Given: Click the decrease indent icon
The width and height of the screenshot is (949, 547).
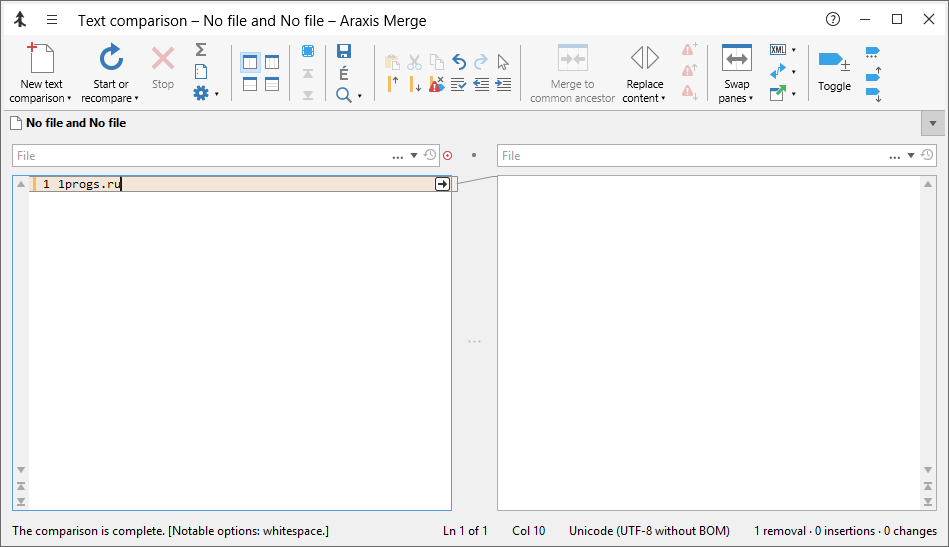Looking at the screenshot, I should [481, 84].
